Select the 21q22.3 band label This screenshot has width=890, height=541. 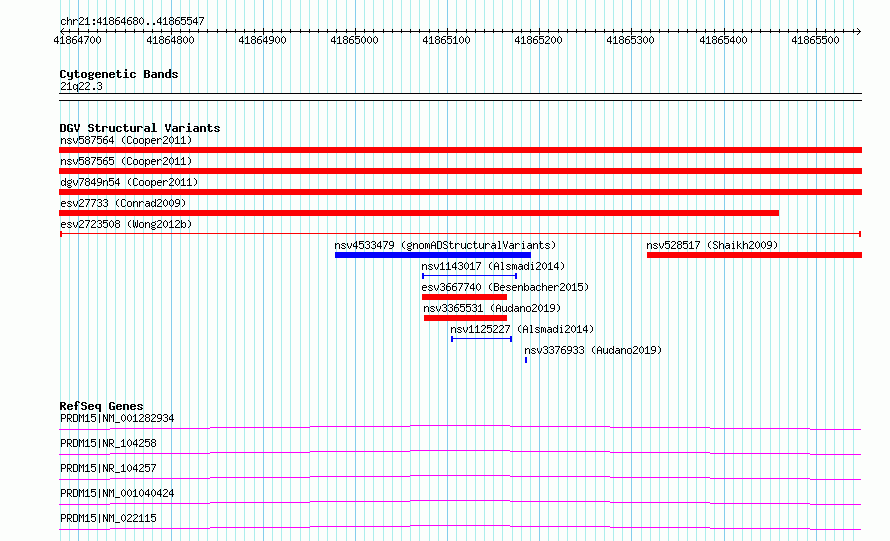point(81,86)
